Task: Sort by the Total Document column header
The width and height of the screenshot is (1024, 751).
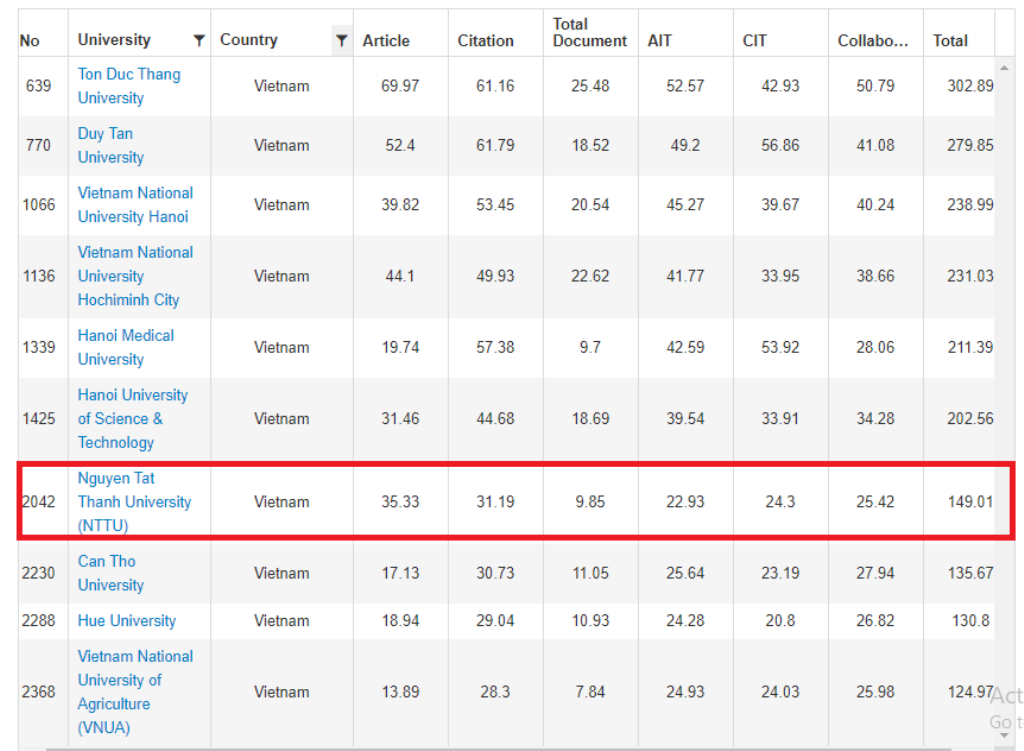Action: [589, 33]
